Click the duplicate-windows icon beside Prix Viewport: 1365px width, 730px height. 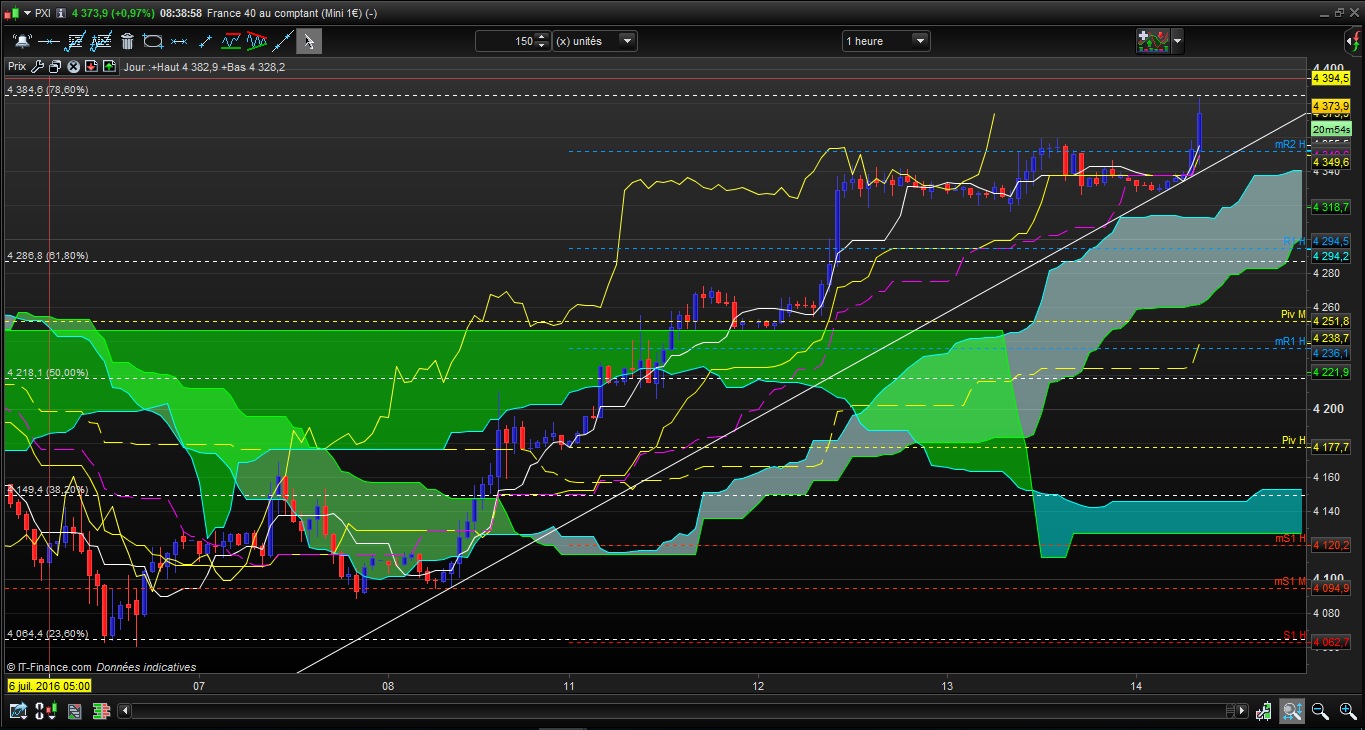click(x=55, y=67)
